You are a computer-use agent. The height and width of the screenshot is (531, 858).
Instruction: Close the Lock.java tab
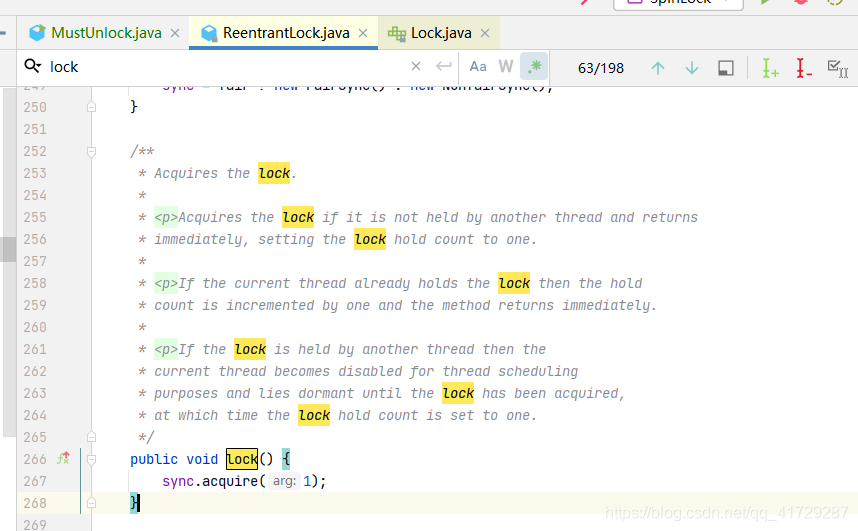coord(485,33)
